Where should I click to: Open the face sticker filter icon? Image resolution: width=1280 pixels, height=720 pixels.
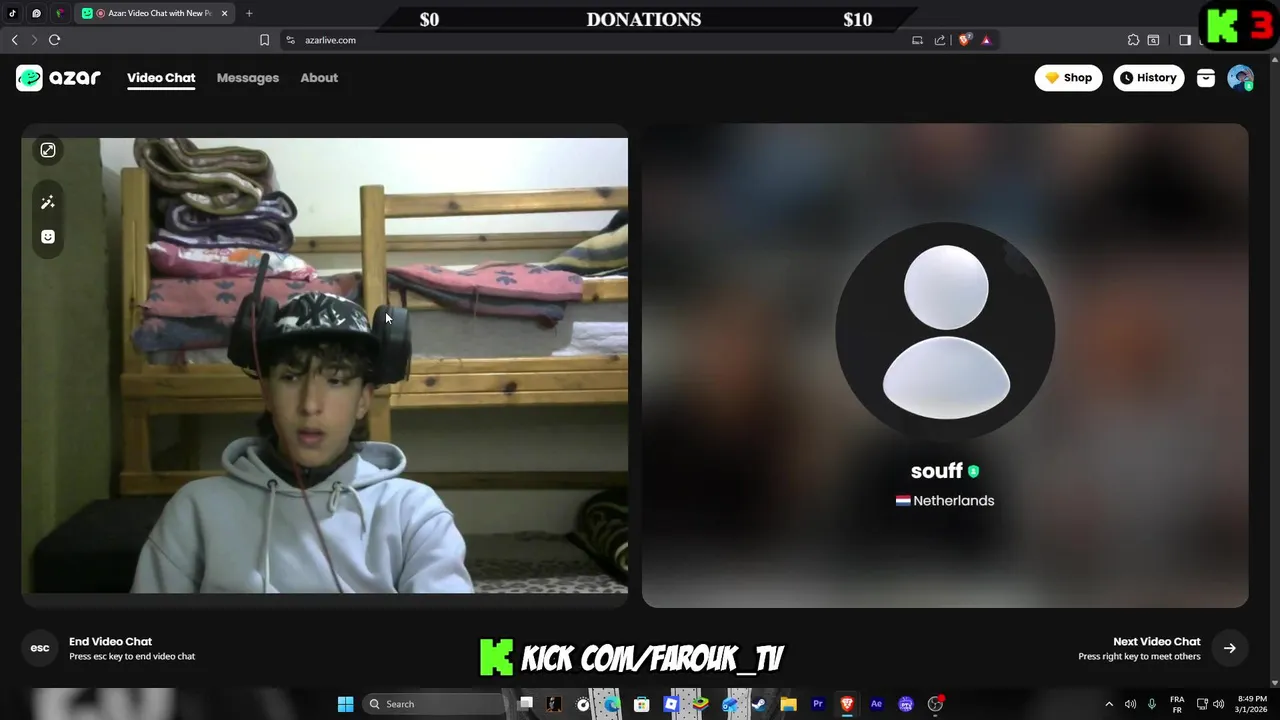point(48,237)
